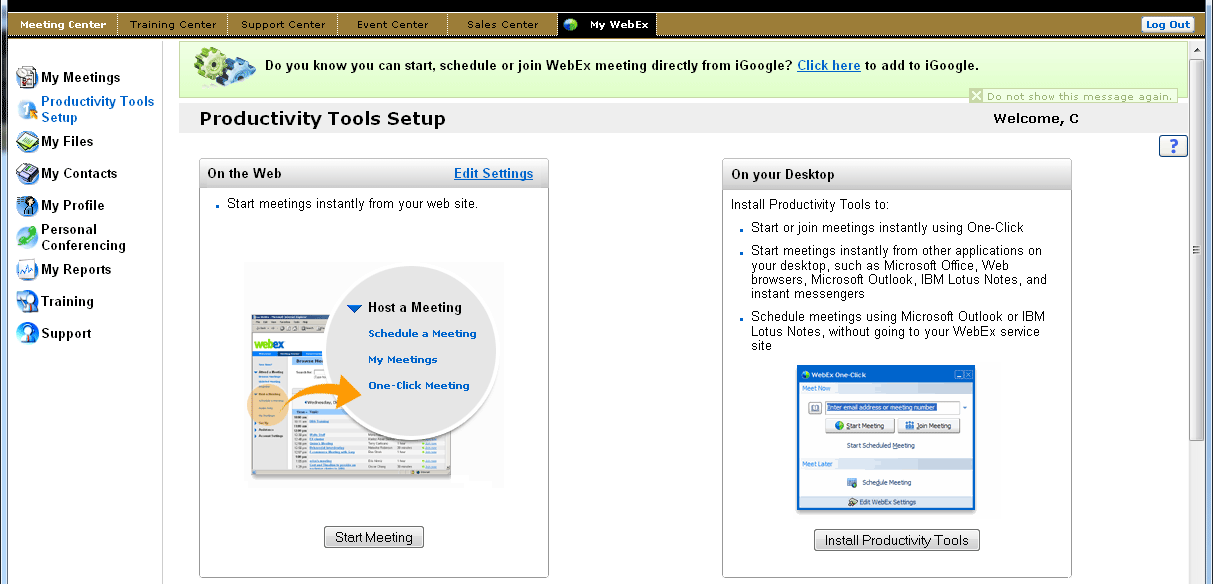
Task: Click the My WebEx globe icon
Action: [x=571, y=25]
